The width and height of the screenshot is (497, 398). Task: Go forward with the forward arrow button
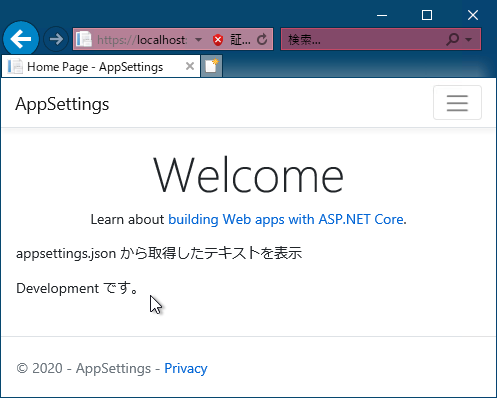(56, 39)
